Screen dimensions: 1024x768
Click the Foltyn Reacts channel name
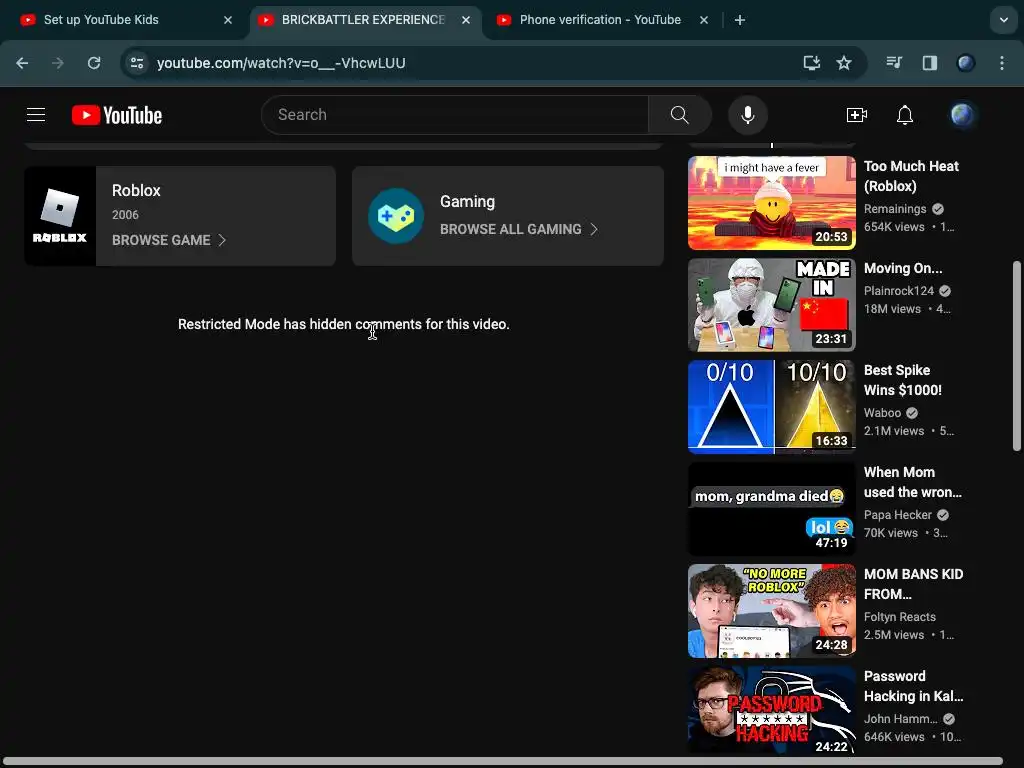coord(900,617)
